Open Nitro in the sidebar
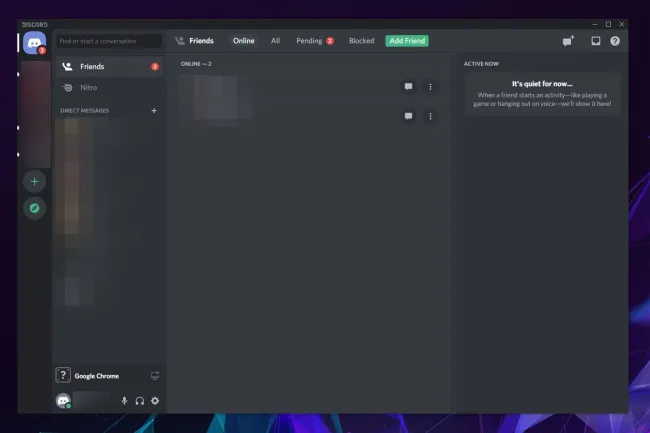This screenshot has width=650, height=433. (109, 87)
